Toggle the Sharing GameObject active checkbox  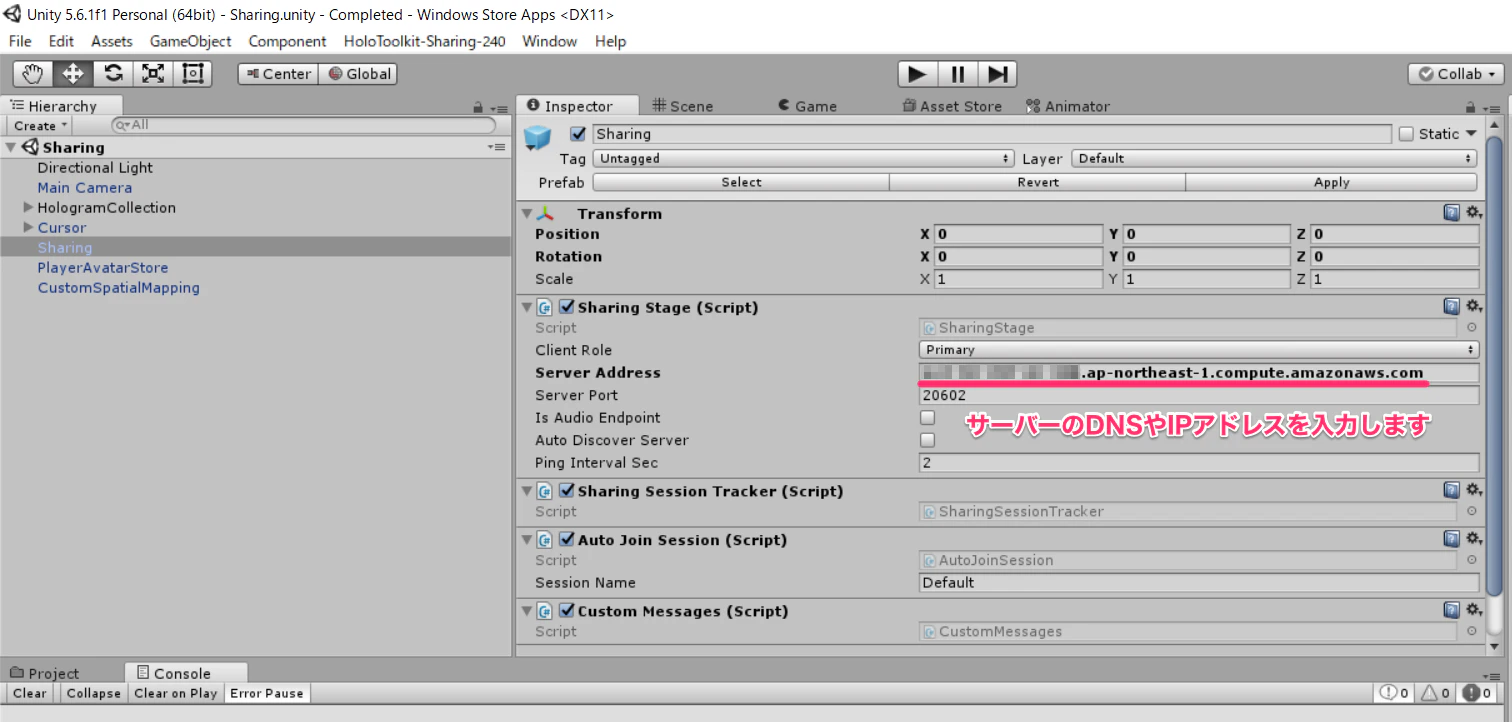tap(577, 134)
